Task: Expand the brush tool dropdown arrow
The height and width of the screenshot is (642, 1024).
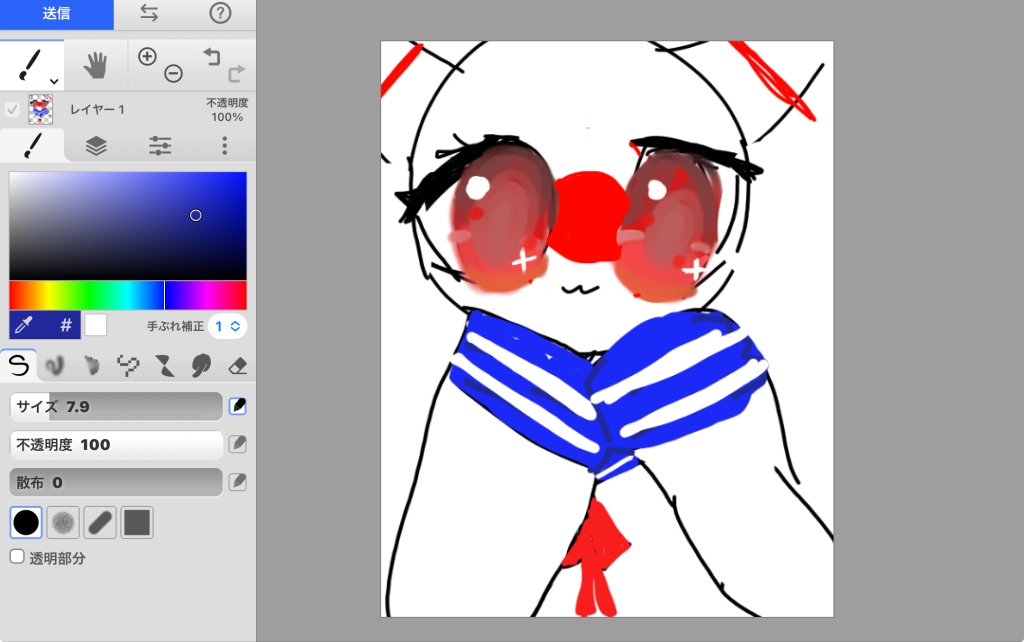Action: [54, 82]
